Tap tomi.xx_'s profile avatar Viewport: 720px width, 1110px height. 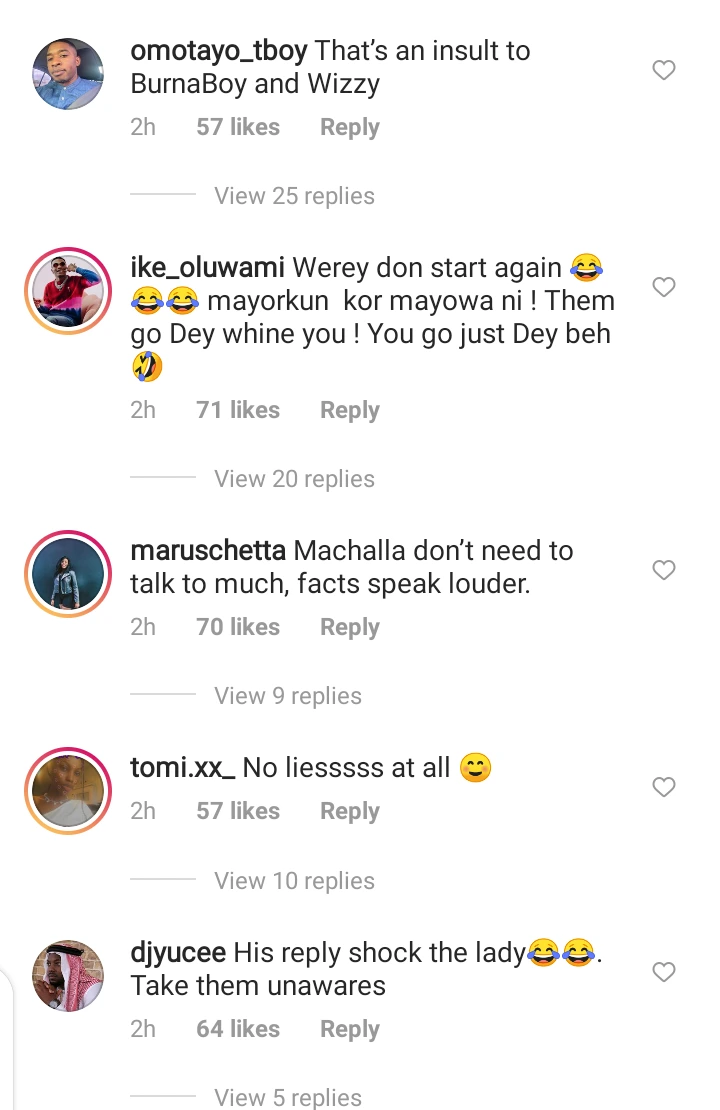[x=68, y=790]
